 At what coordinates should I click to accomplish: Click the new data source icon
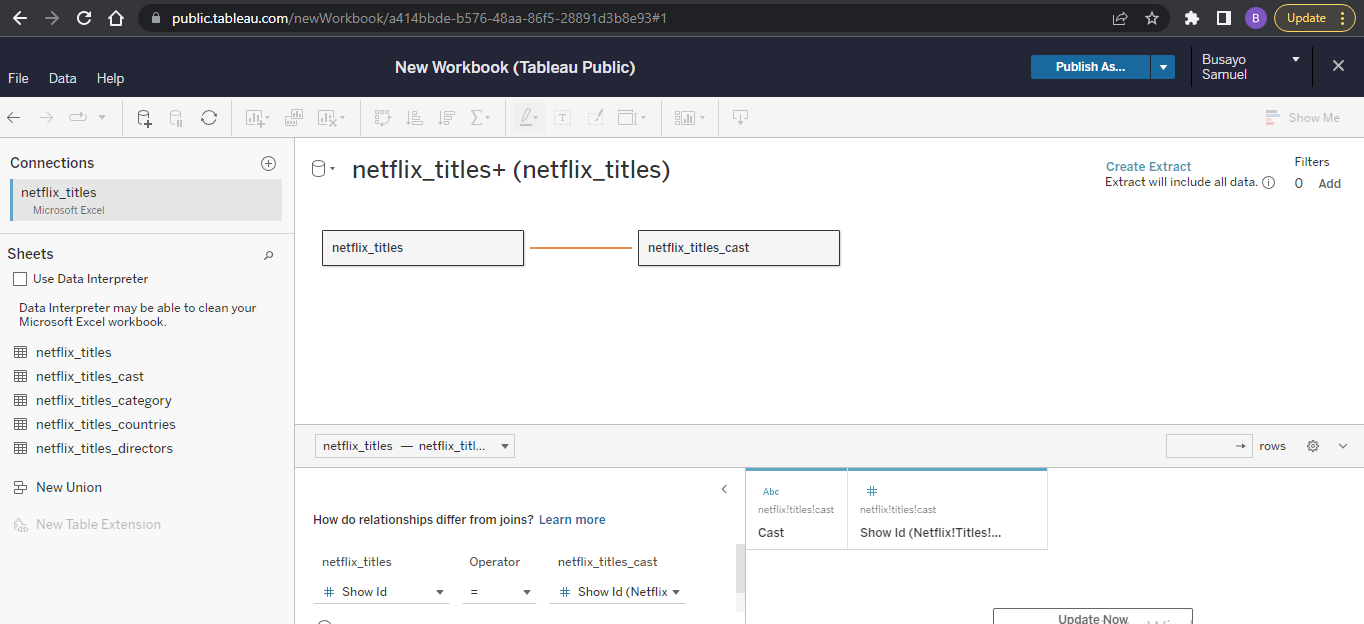144,118
